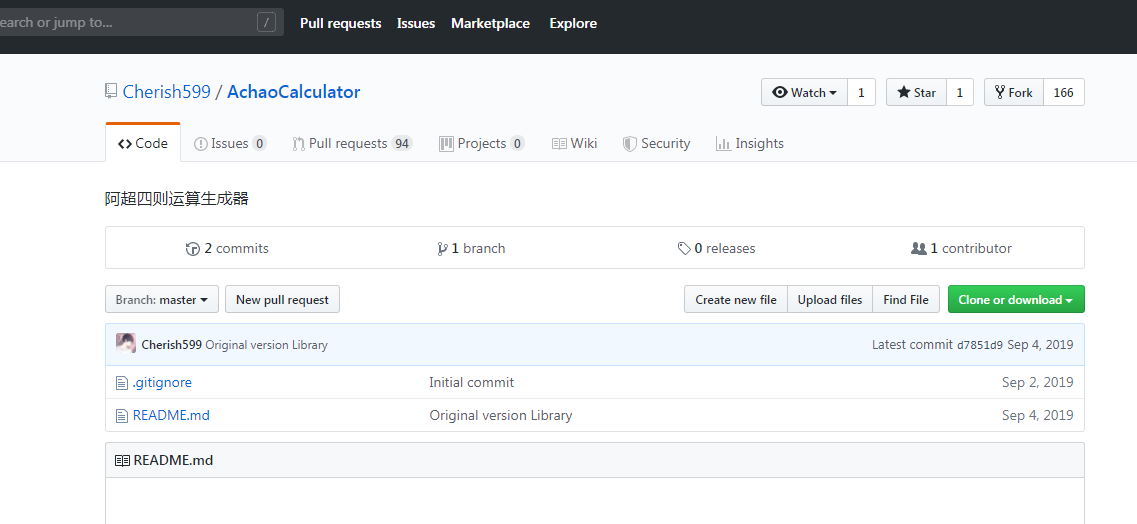Click the description 阿超四则运算生成器

(177, 199)
